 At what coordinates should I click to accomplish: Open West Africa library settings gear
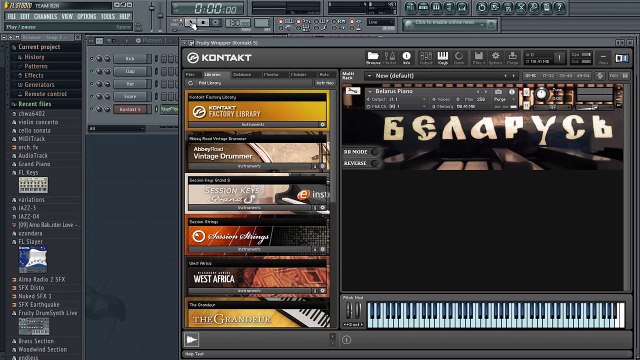pyautogui.click(x=322, y=291)
